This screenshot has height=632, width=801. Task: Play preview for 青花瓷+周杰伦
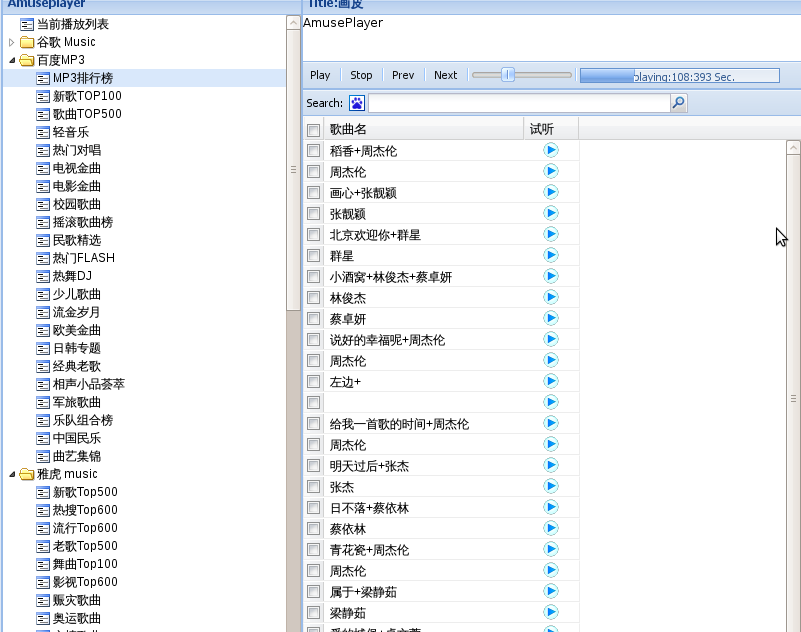[551, 549]
